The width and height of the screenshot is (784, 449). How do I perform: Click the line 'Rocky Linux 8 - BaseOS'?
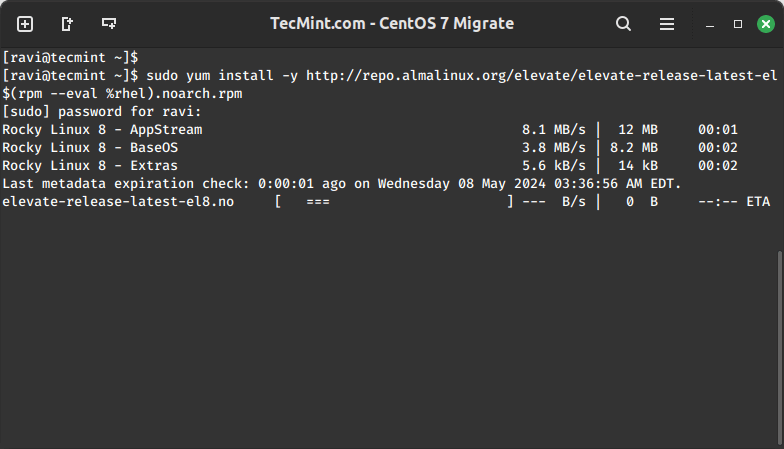(90, 148)
